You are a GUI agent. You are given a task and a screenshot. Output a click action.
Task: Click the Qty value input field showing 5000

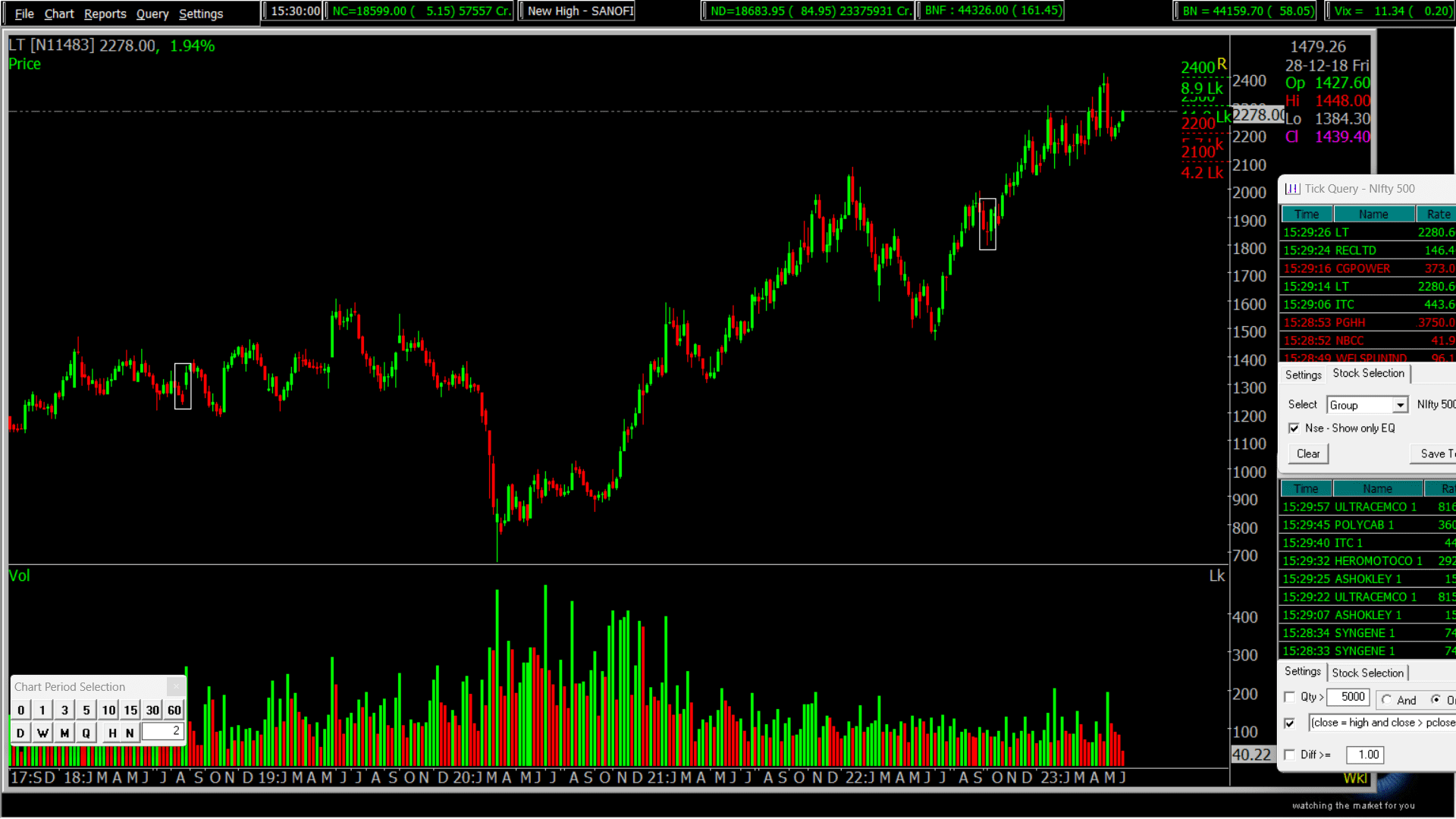click(x=1348, y=697)
